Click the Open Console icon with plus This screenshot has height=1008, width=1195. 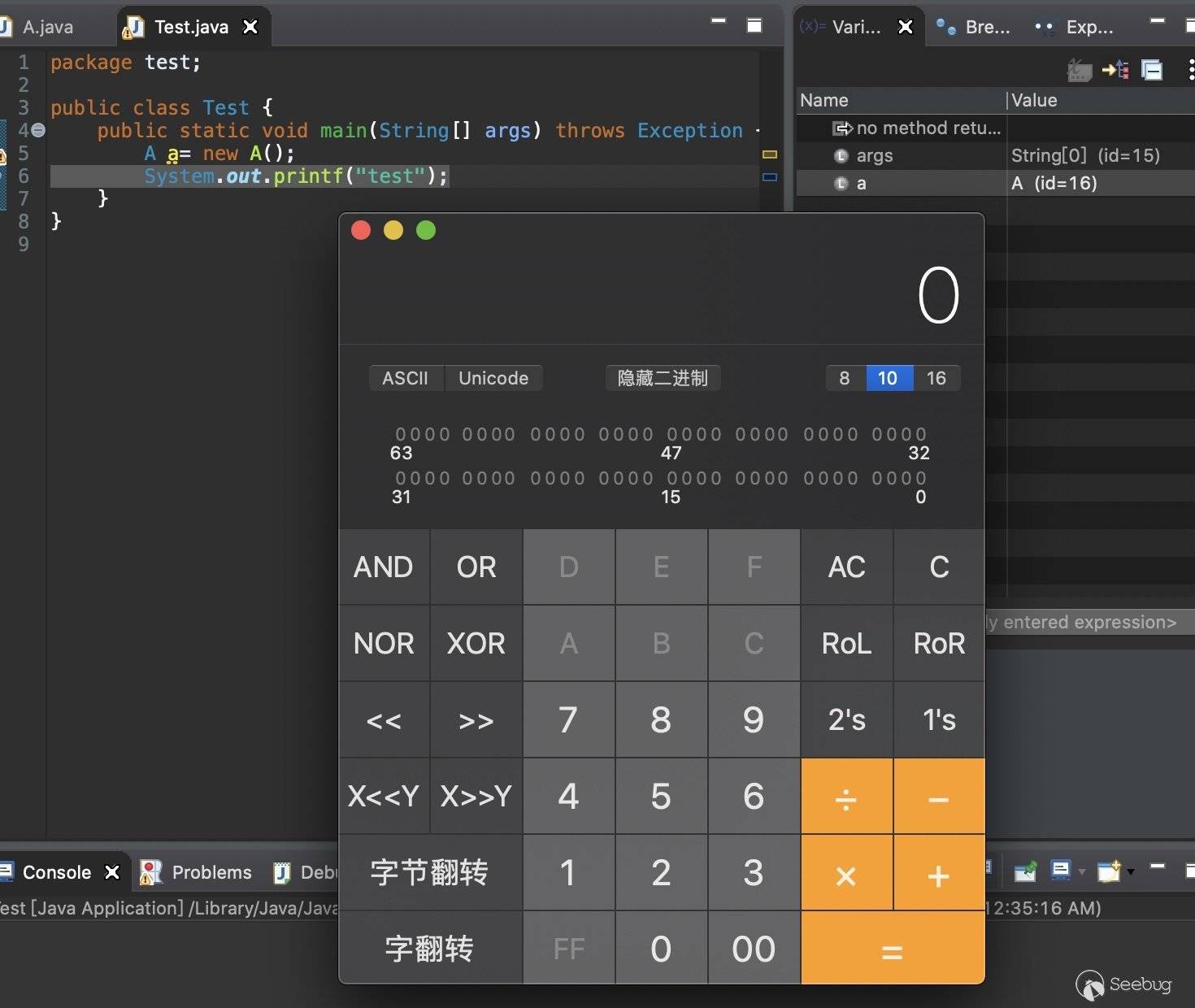(x=1109, y=871)
